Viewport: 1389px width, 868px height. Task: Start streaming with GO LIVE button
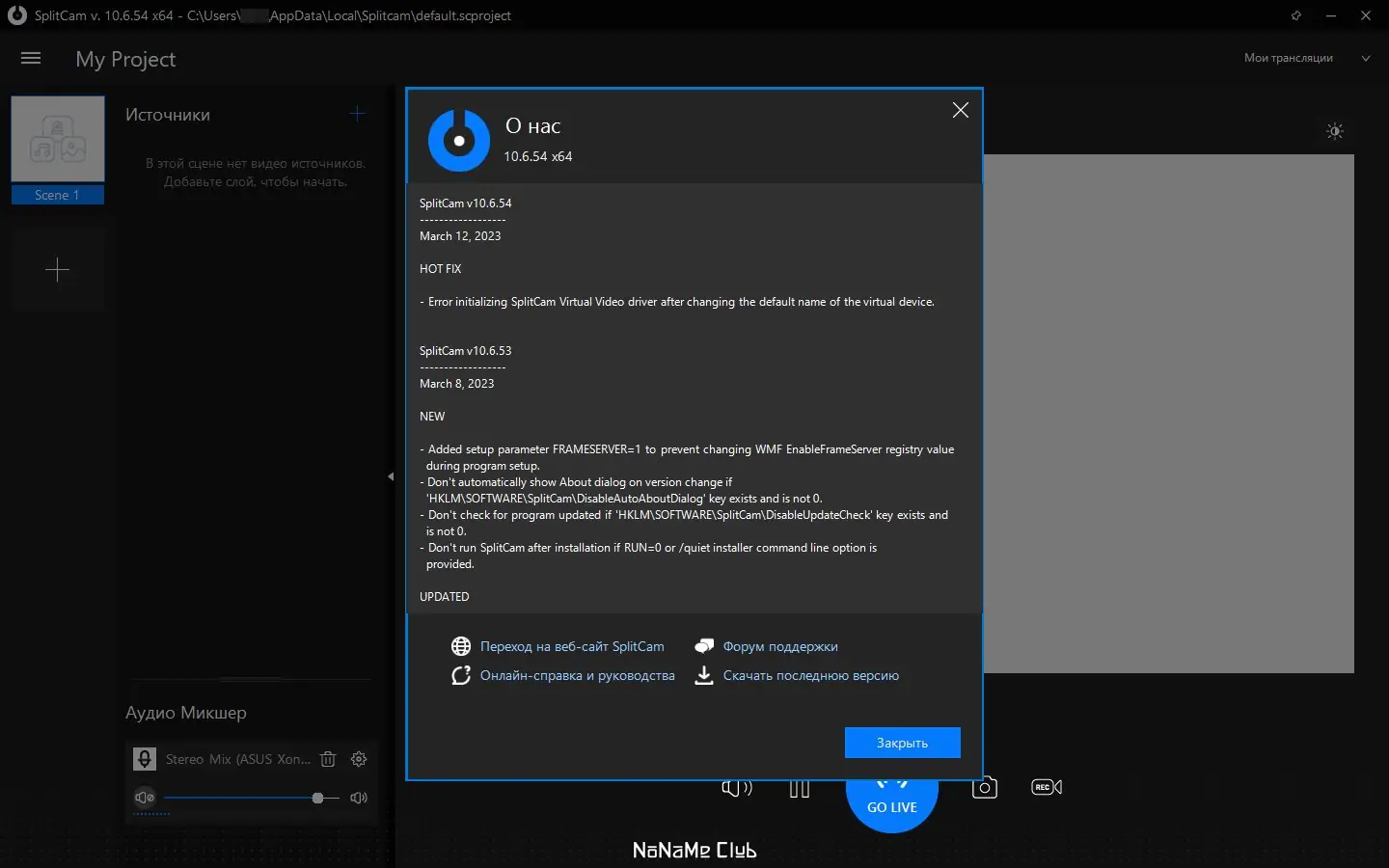tap(892, 806)
